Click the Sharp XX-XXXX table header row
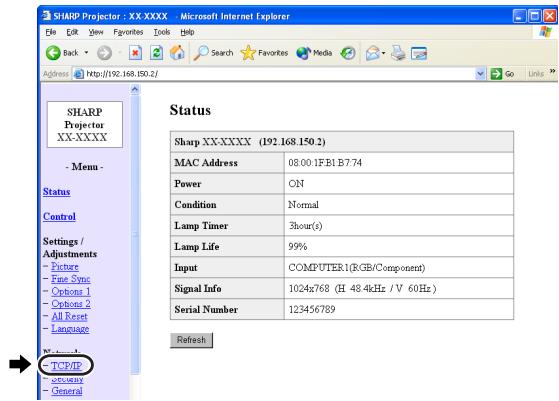This screenshot has height=401, width=559. coord(342,142)
